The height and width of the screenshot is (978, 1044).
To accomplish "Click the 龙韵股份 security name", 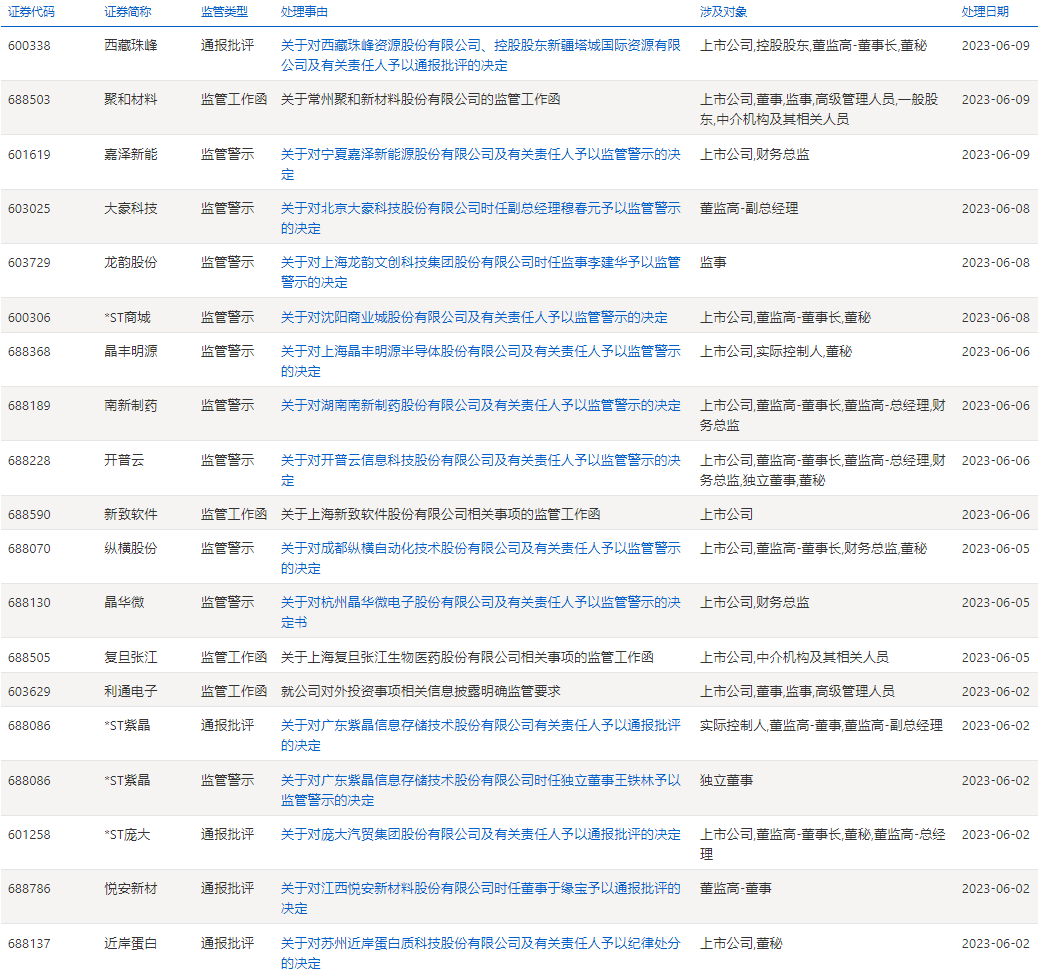I will pos(130,262).
